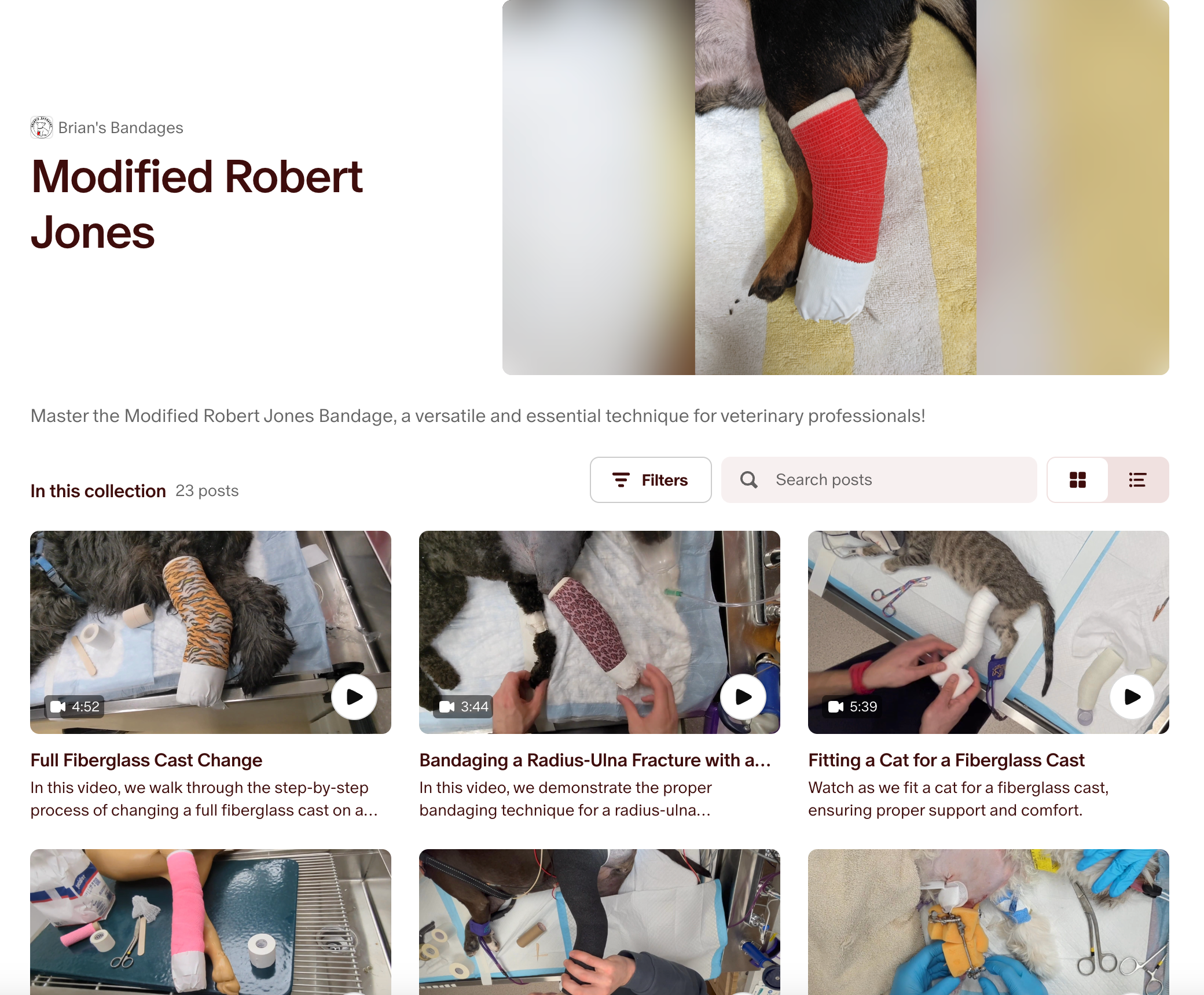The width and height of the screenshot is (1204, 995).
Task: Focus the Search posts field
Action: [x=879, y=480]
